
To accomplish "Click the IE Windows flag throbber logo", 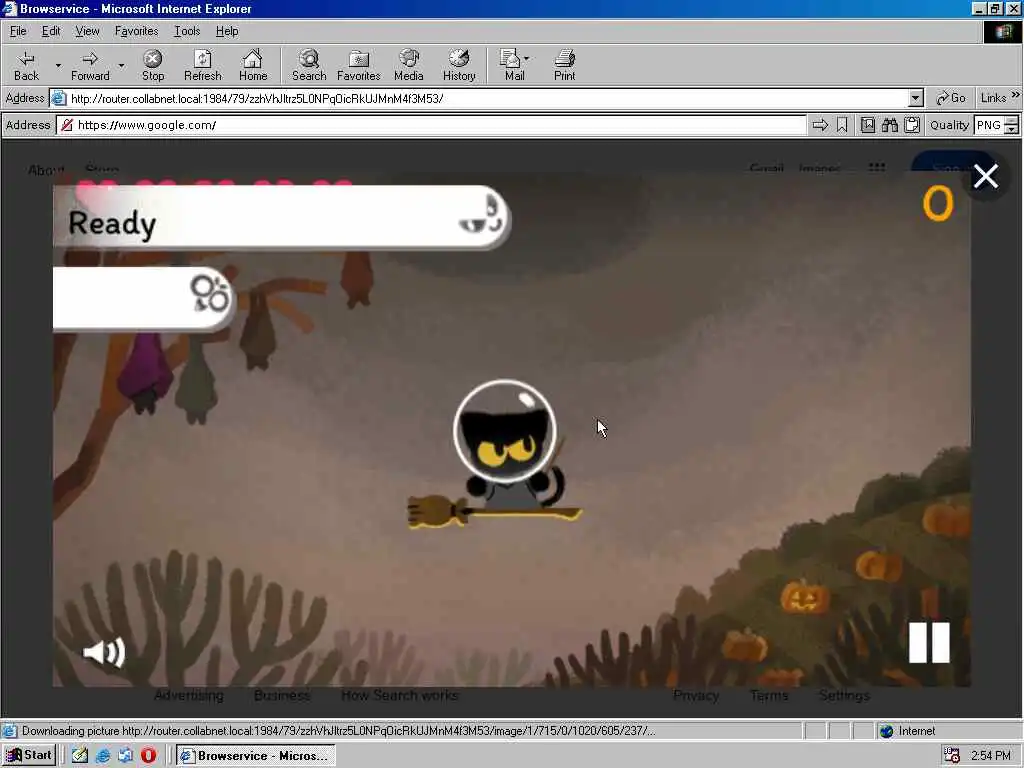I will pyautogui.click(x=1002, y=31).
